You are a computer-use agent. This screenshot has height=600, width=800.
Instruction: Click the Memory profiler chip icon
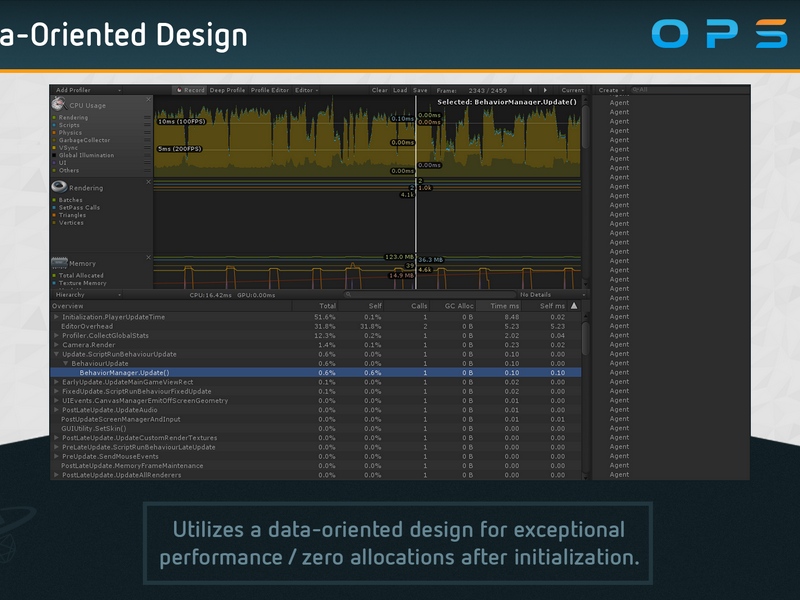click(x=59, y=263)
